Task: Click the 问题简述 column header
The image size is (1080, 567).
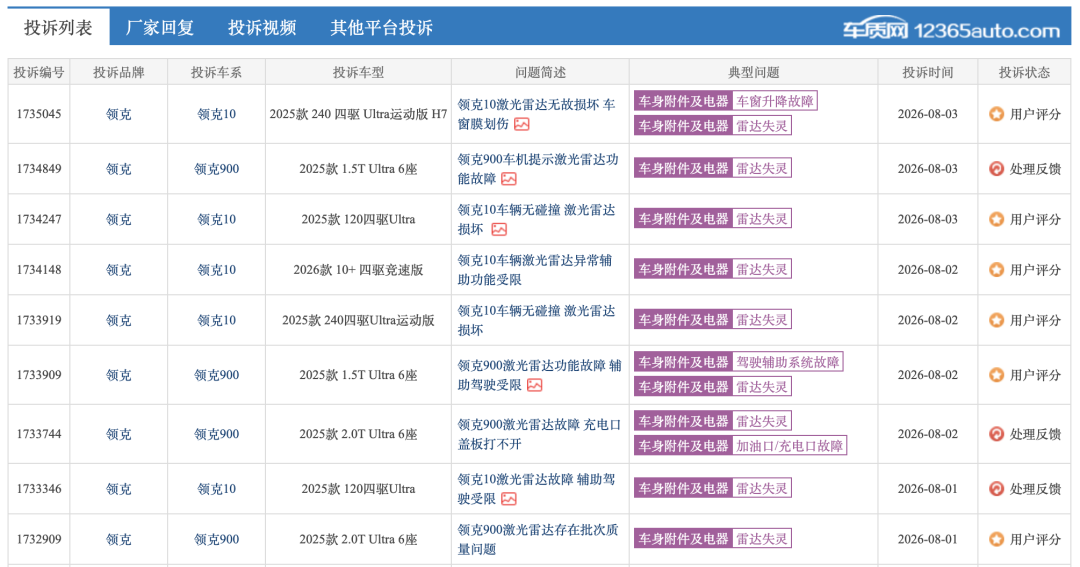Action: (540, 72)
